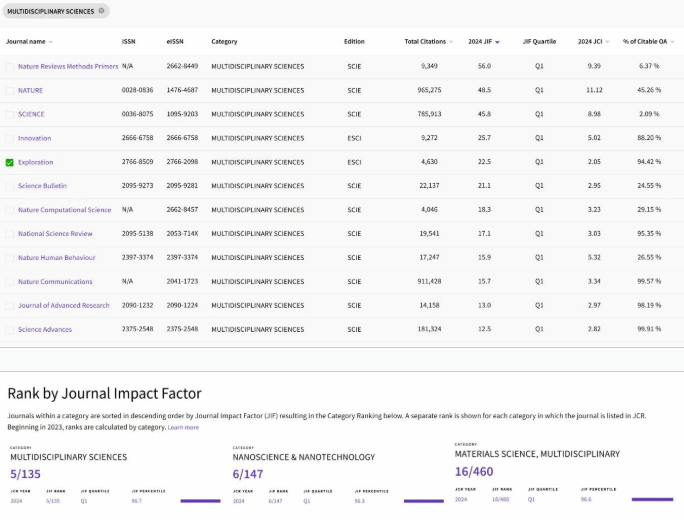Select NANOSCIENCE & NANOTECHNOLOGY category title
Image resolution: width=684 pixels, height=520 pixels.
[304, 457]
